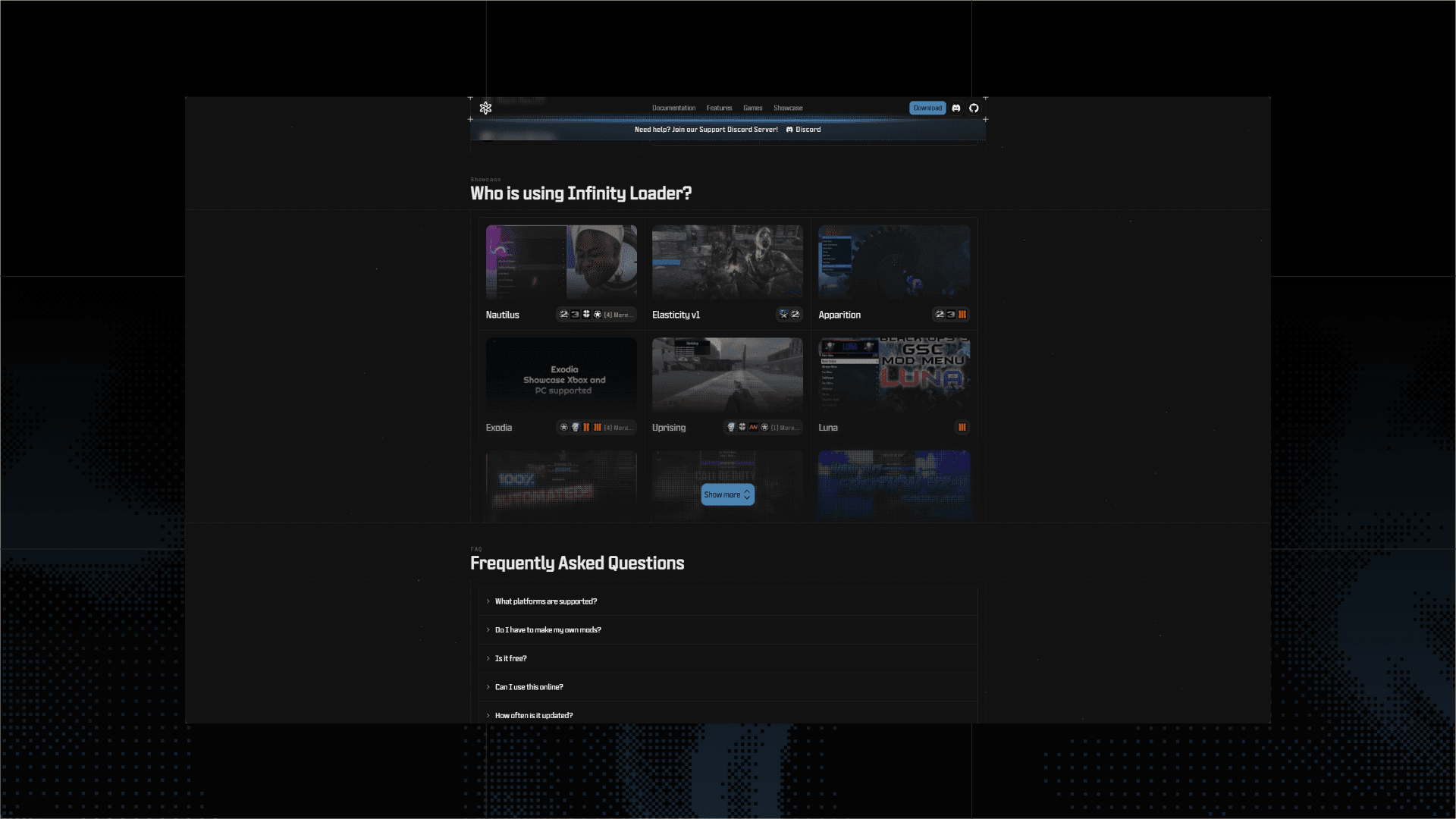The image size is (1456, 819).
Task: Expand "Can I use this online?" question
Action: click(x=728, y=687)
